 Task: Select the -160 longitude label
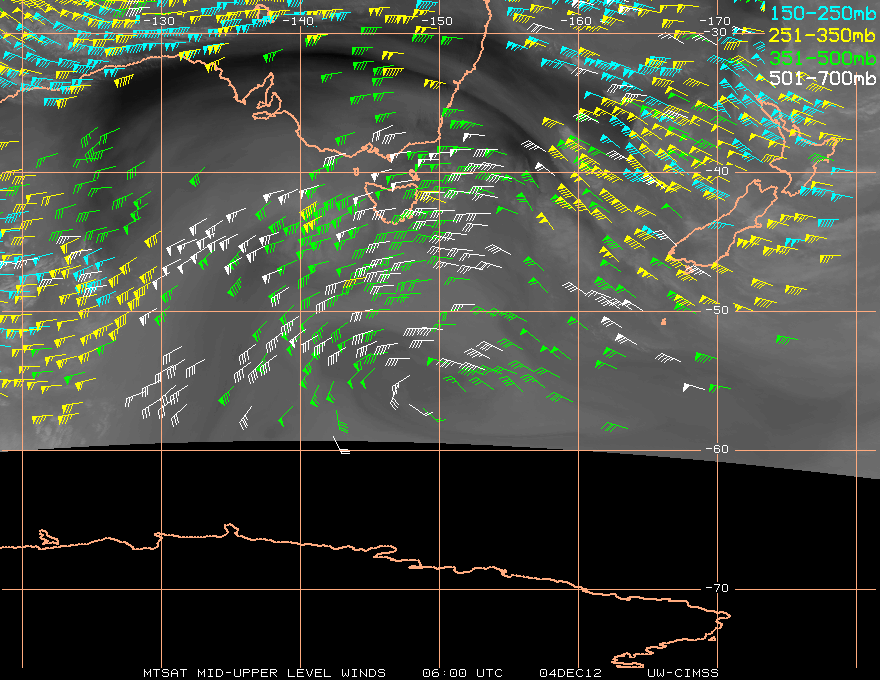point(576,21)
